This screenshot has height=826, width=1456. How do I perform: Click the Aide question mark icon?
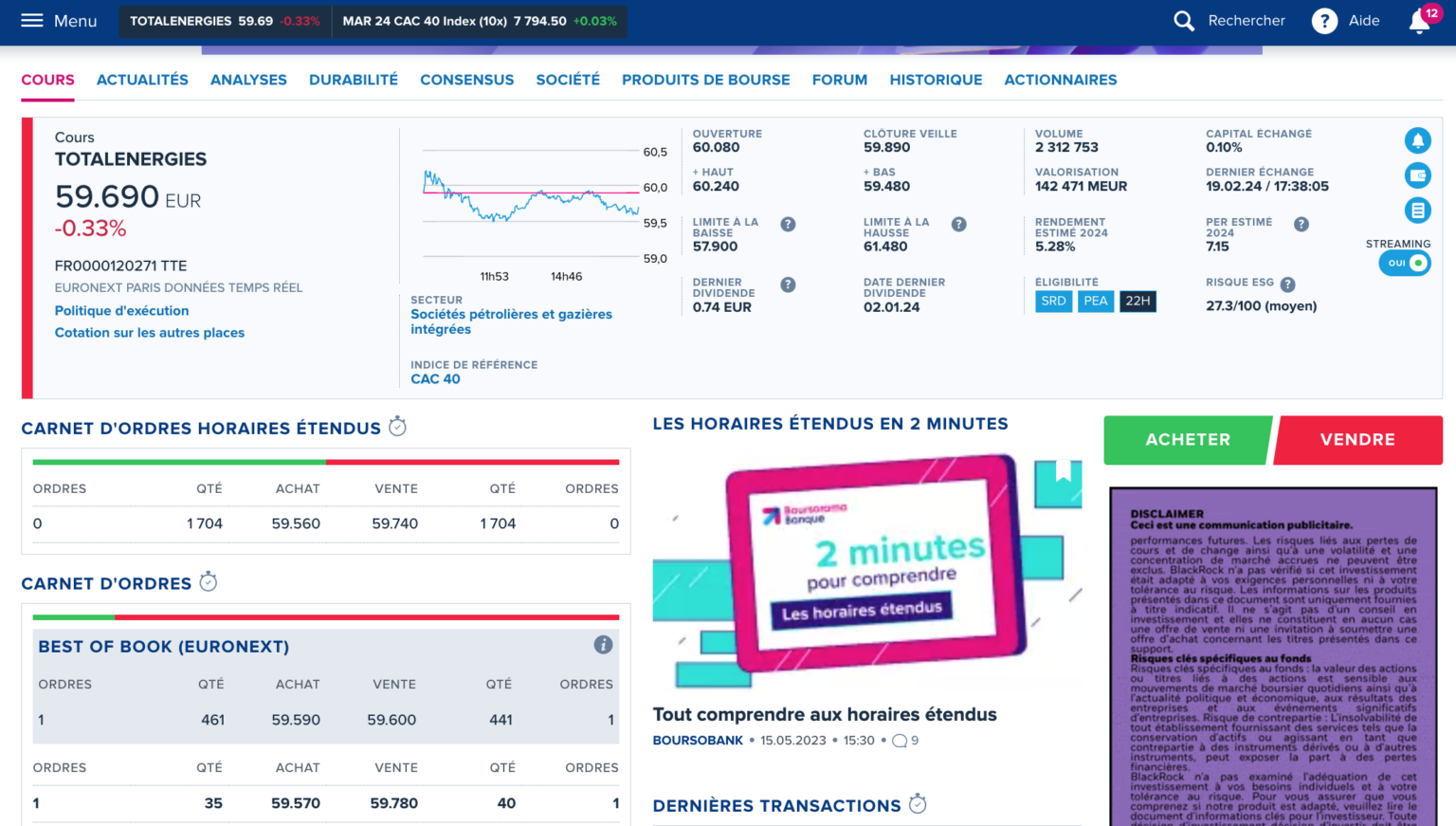pos(1324,21)
